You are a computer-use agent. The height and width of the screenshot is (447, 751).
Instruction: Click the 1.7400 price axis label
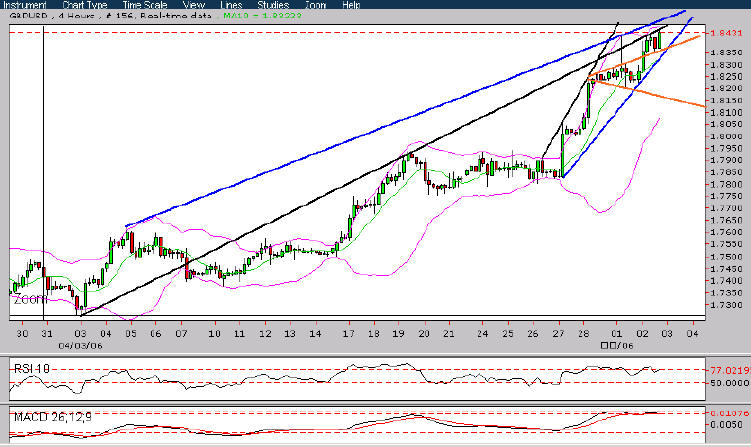(726, 280)
